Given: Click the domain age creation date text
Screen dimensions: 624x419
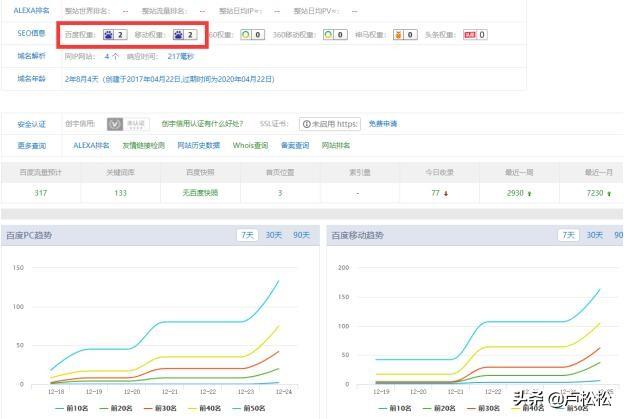Looking at the screenshot, I should [x=170, y=79].
